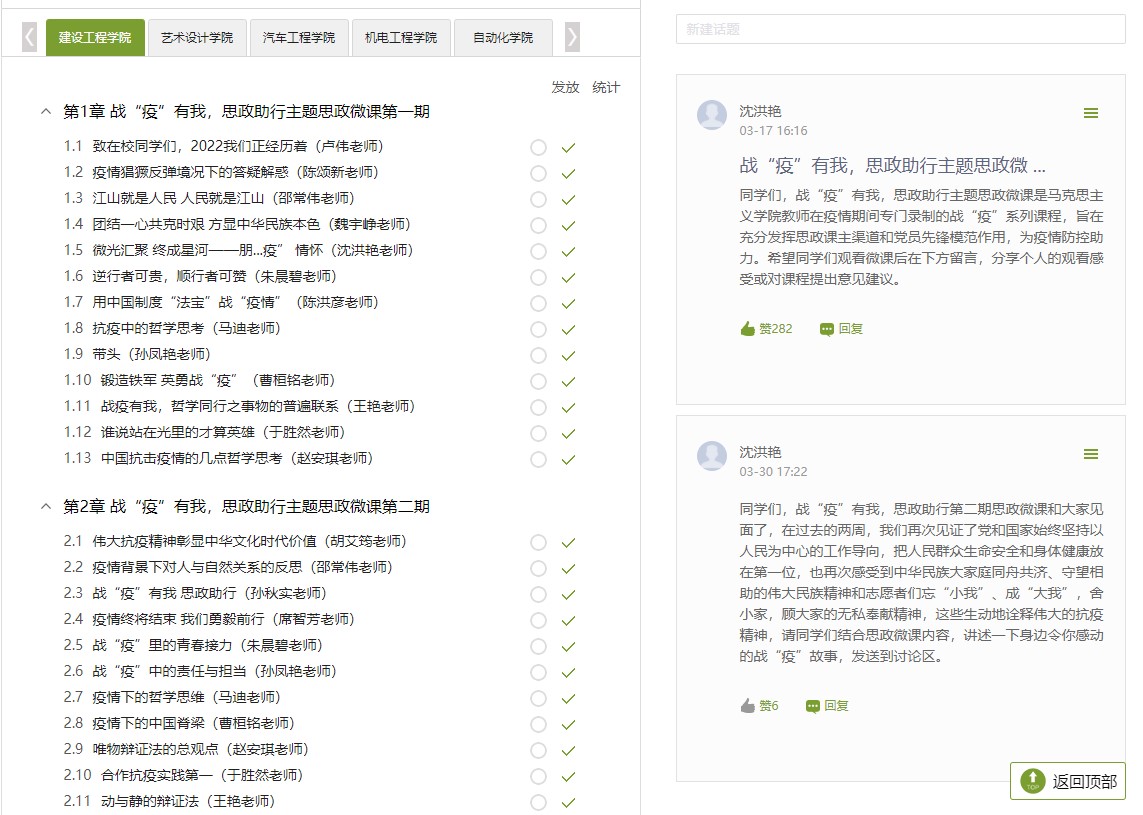This screenshot has width=1143, height=815.
Task: Click the reply bubble icon on first post
Action: (827, 329)
